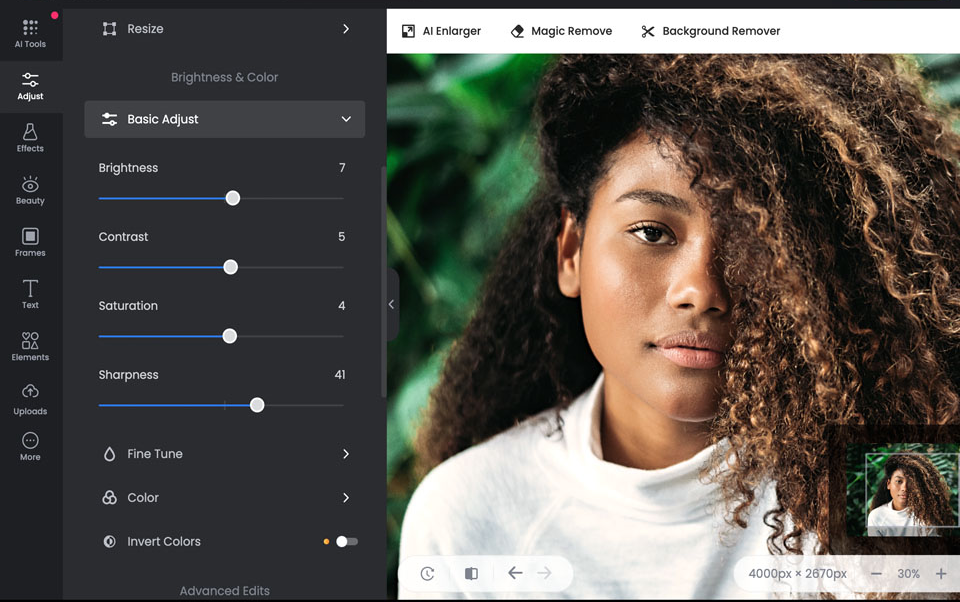This screenshot has width=960, height=602.
Task: Click the Invert Colors icon
Action: click(110, 541)
